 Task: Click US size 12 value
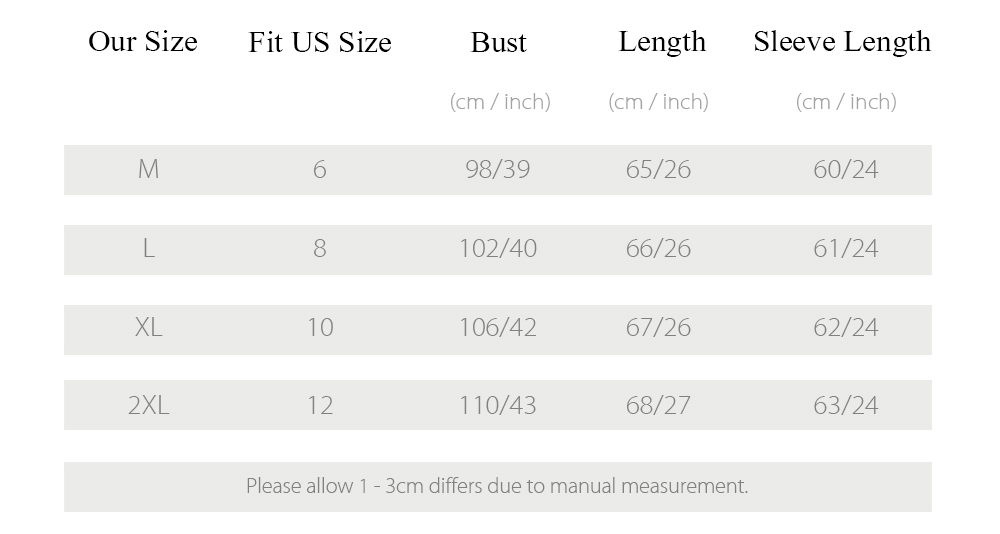320,406
